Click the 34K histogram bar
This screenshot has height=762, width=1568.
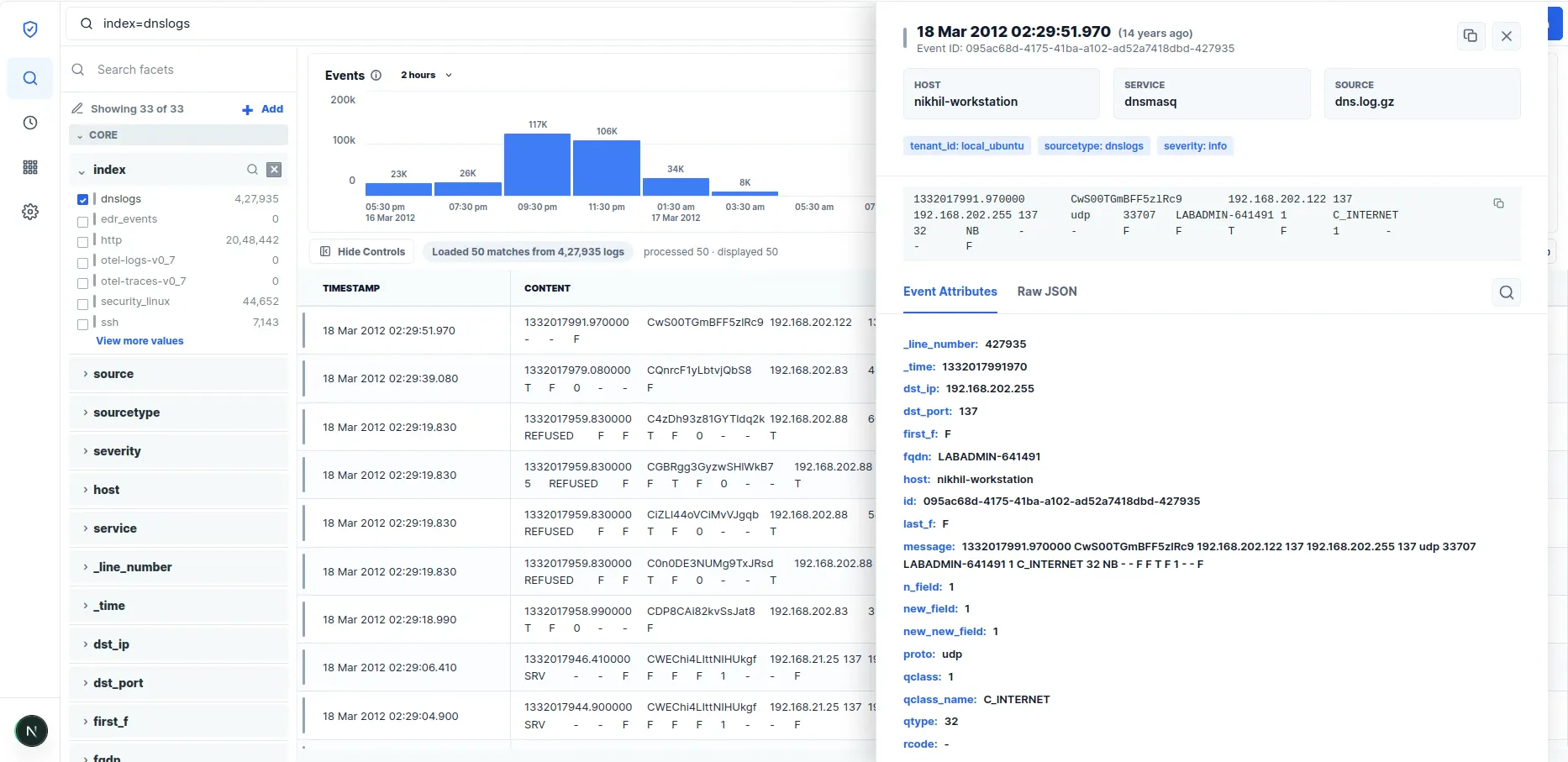(x=676, y=187)
